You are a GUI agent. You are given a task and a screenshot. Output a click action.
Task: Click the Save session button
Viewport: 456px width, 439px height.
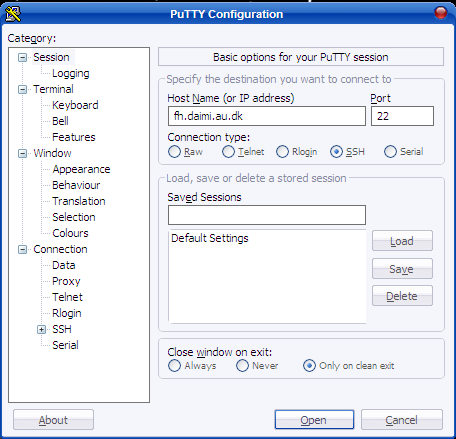pos(402,269)
